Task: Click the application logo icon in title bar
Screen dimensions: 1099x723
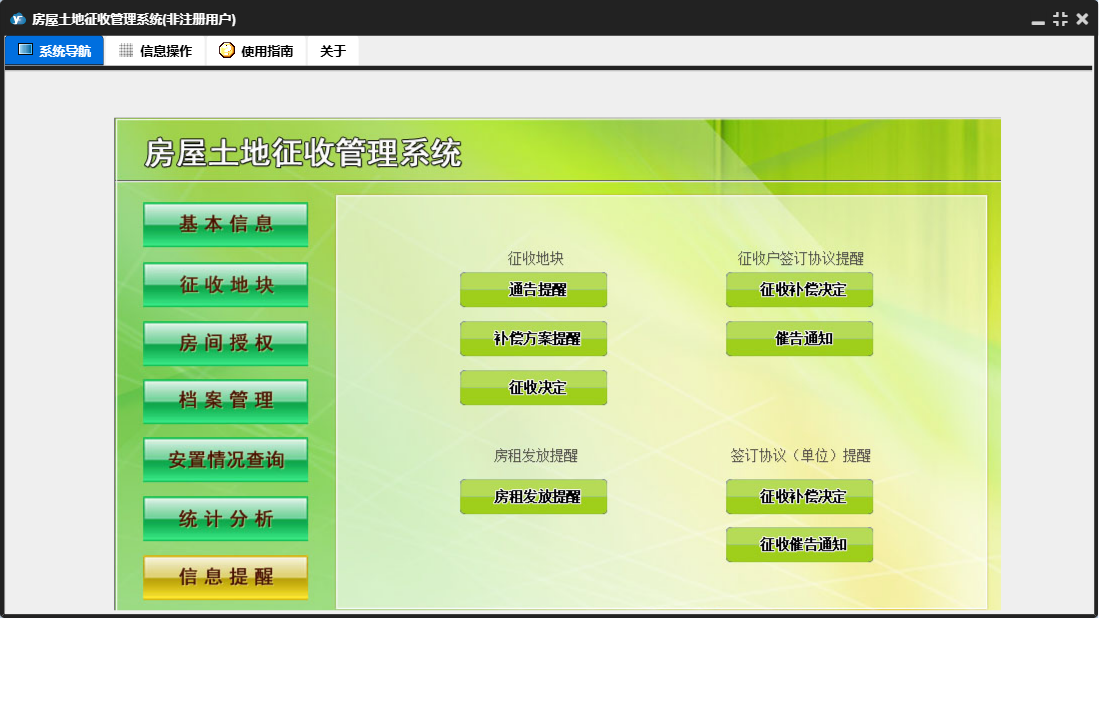Action: 17,19
